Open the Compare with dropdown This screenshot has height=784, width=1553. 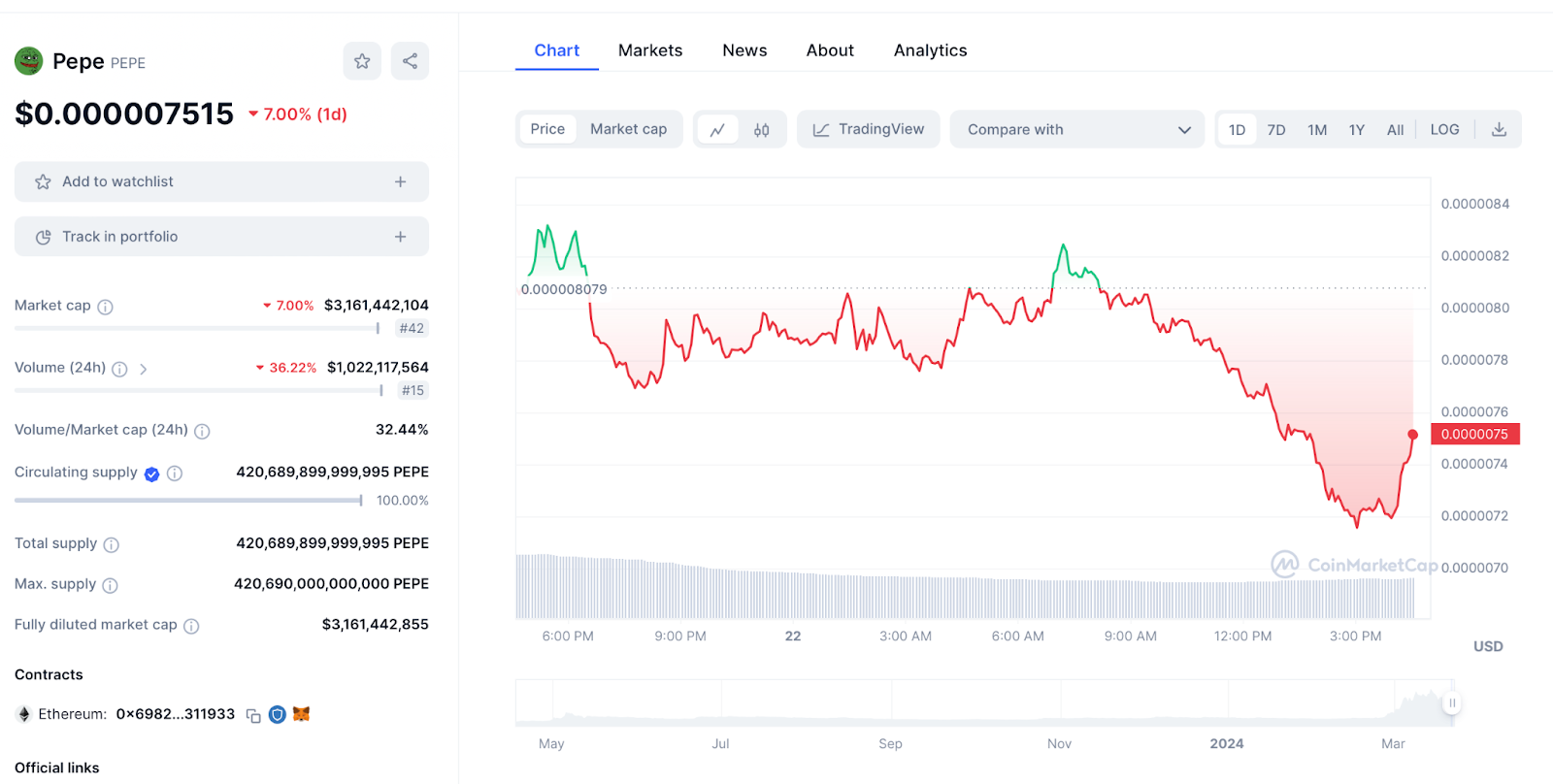click(1077, 129)
